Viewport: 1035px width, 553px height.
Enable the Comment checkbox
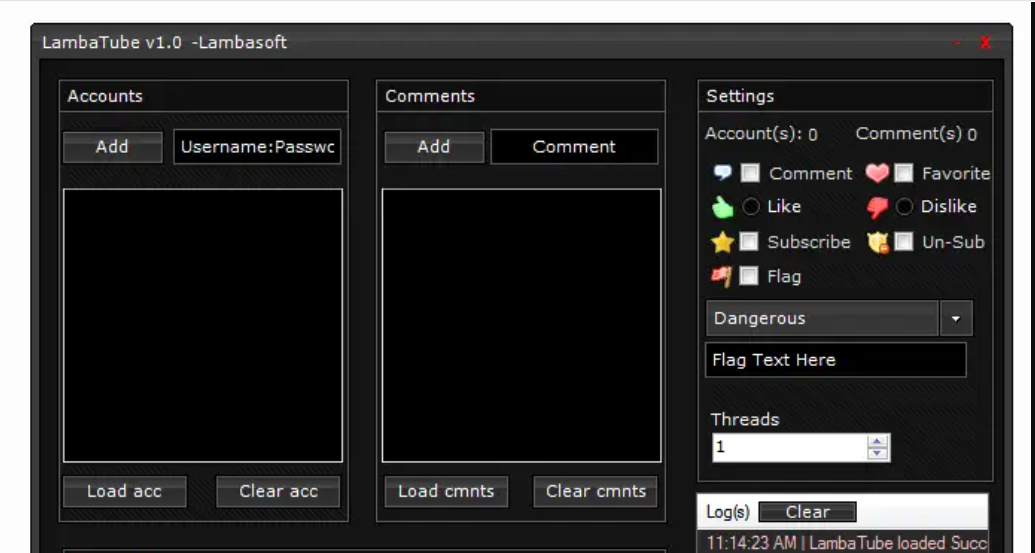coord(750,173)
